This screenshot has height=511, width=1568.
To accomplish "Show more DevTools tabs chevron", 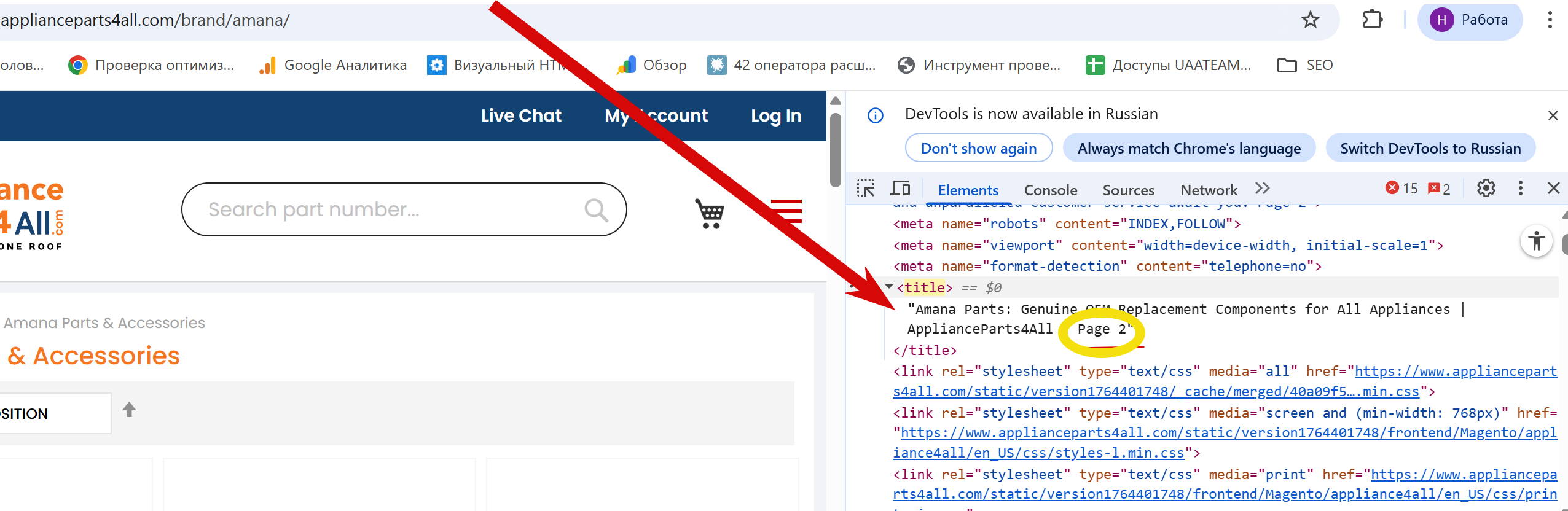I will (1263, 189).
